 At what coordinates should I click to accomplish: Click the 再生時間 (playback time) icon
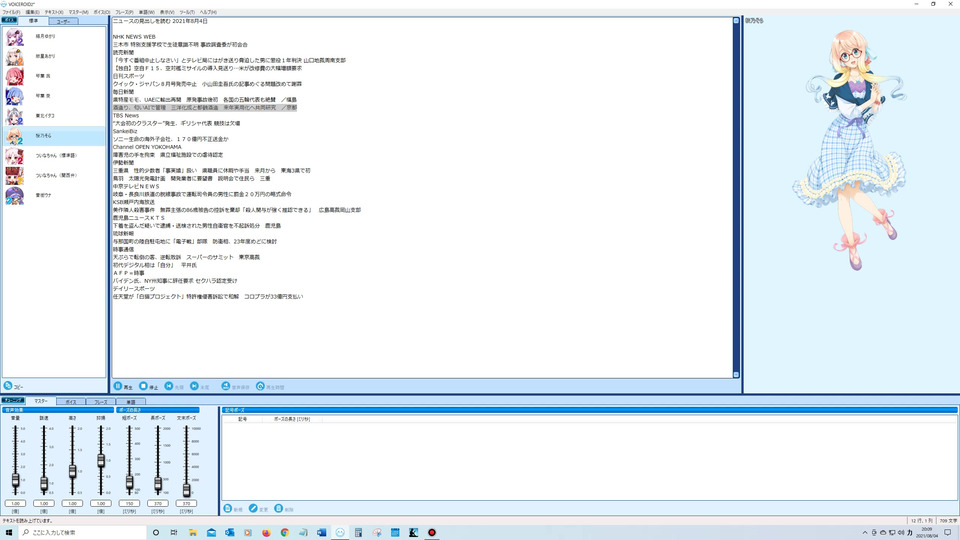tap(260, 386)
